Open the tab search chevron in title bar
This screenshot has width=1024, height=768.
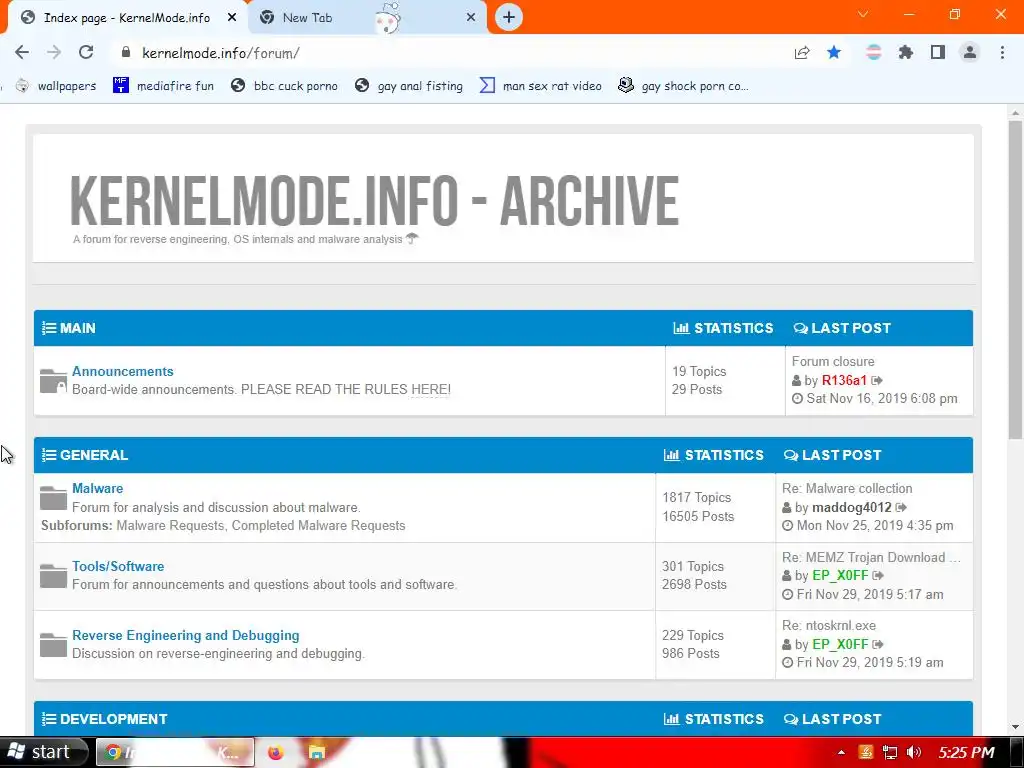point(863,14)
